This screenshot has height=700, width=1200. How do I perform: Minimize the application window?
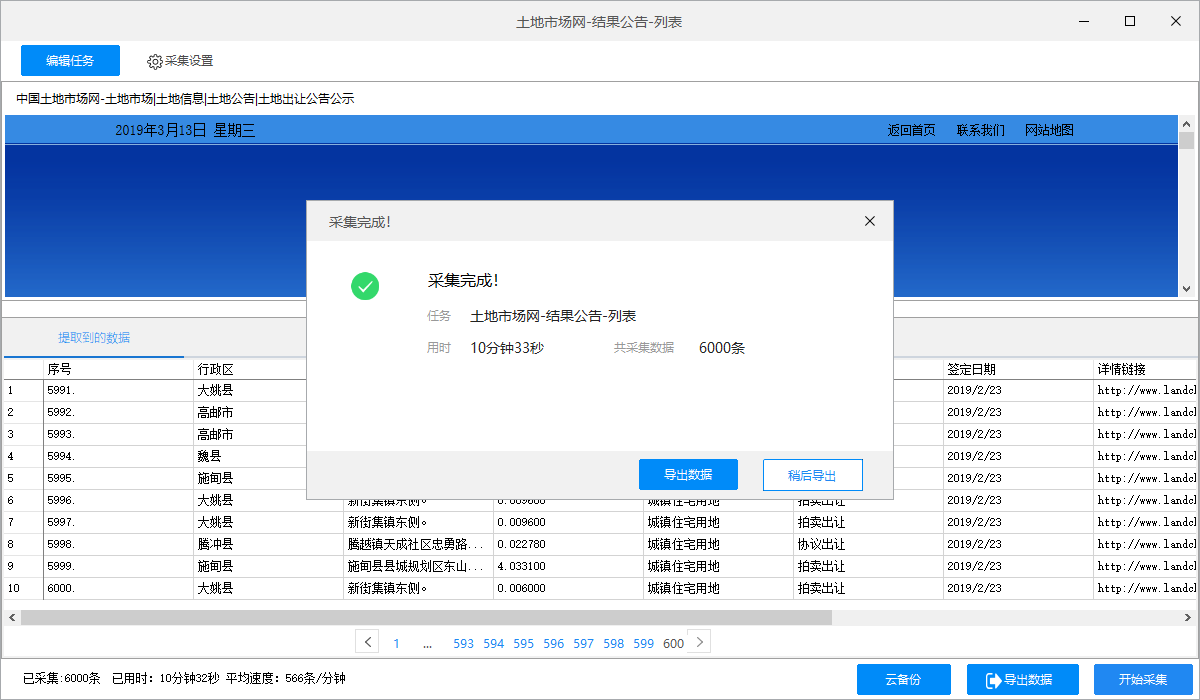[x=1084, y=21]
